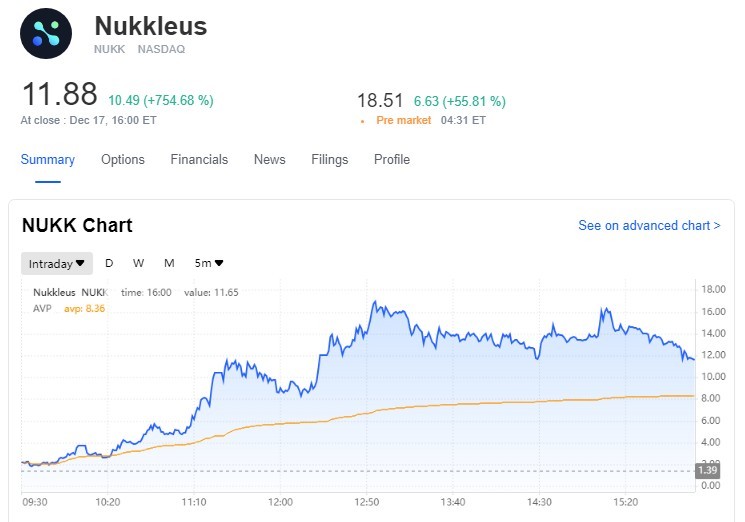Click the 1.39 previous close price marker

[707, 470]
